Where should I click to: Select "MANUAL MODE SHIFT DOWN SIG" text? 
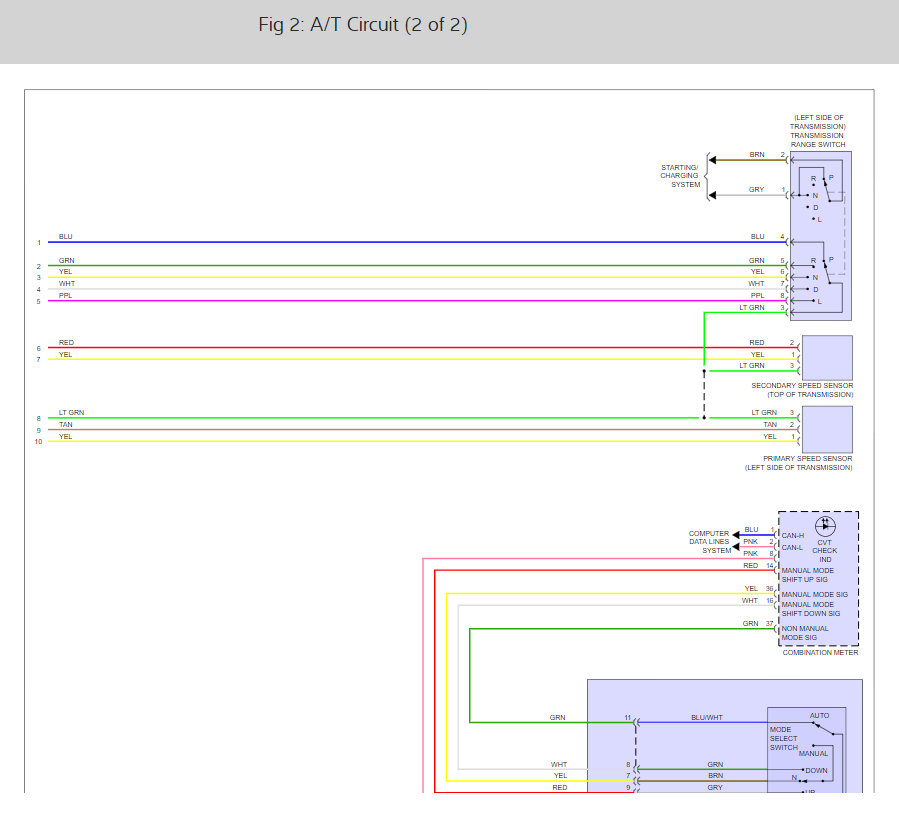811,609
